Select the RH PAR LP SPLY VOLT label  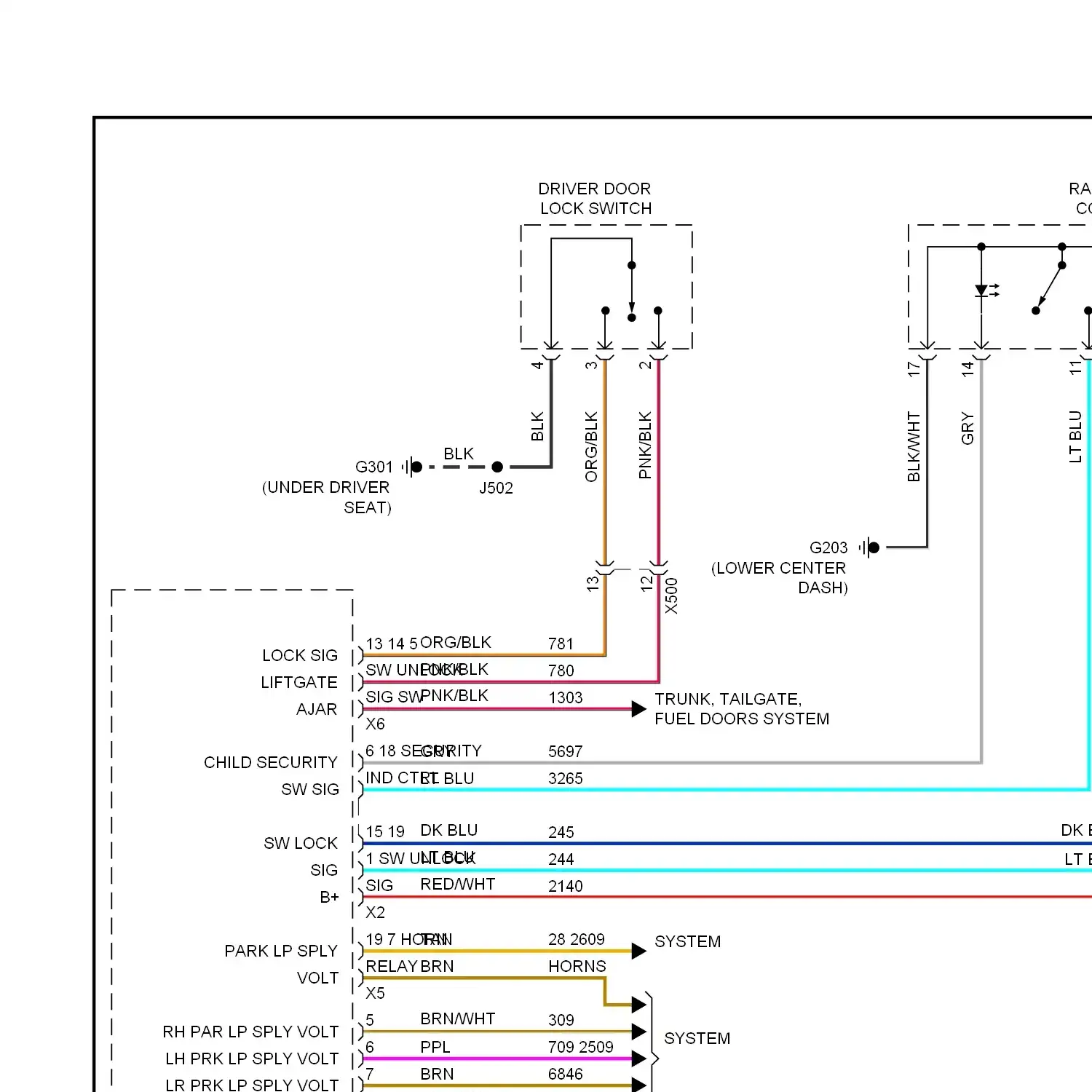250,1032
